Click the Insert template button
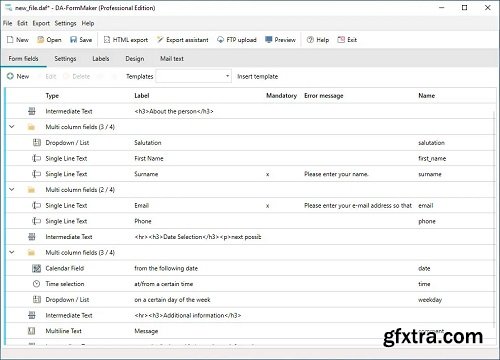Viewport: 500px width, 360px height. [x=257, y=76]
